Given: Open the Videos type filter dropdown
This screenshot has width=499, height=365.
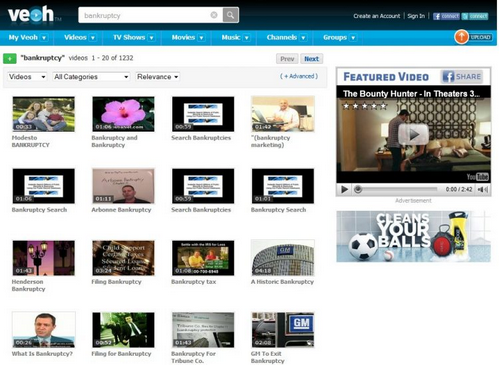Looking at the screenshot, I should 27,77.
